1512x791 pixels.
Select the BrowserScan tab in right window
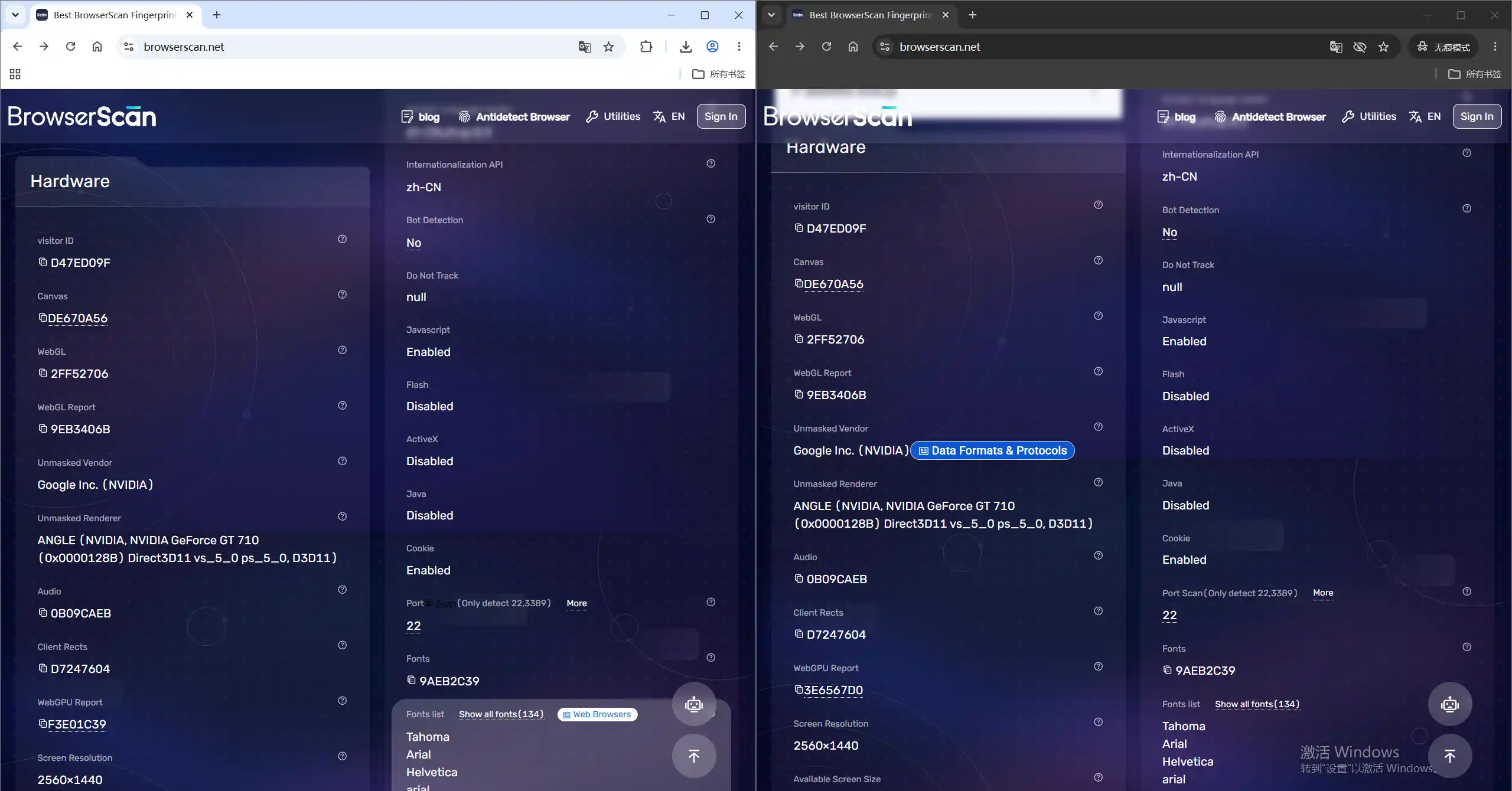coord(871,15)
